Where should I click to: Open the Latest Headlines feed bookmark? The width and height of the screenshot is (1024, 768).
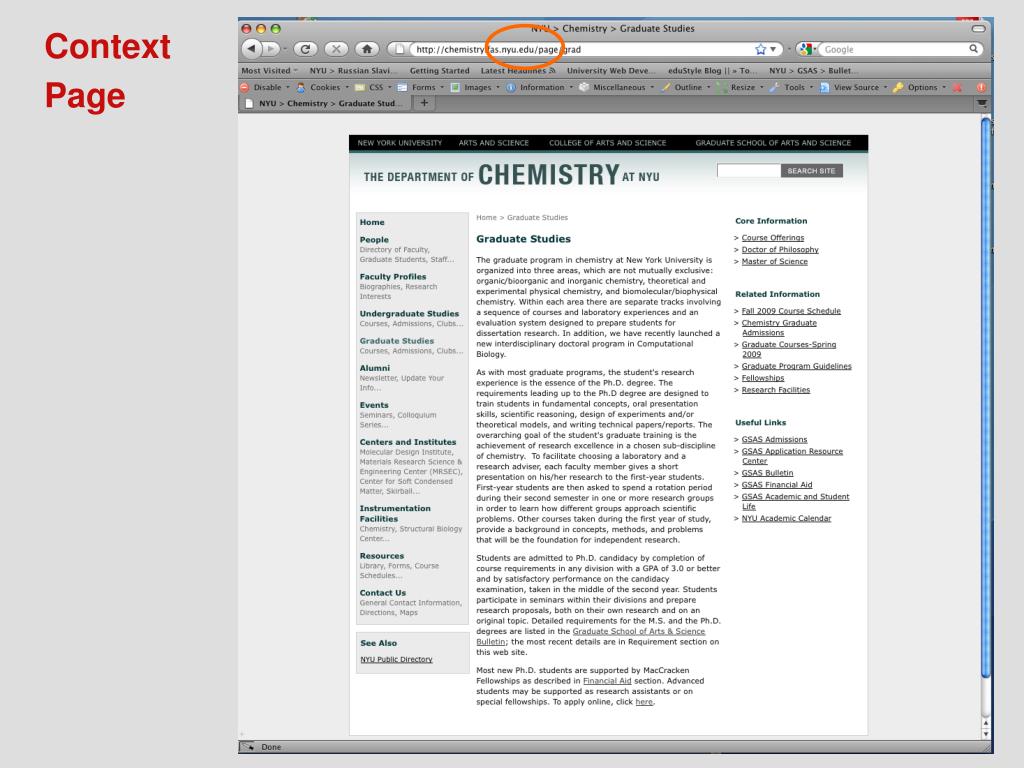coord(518,71)
